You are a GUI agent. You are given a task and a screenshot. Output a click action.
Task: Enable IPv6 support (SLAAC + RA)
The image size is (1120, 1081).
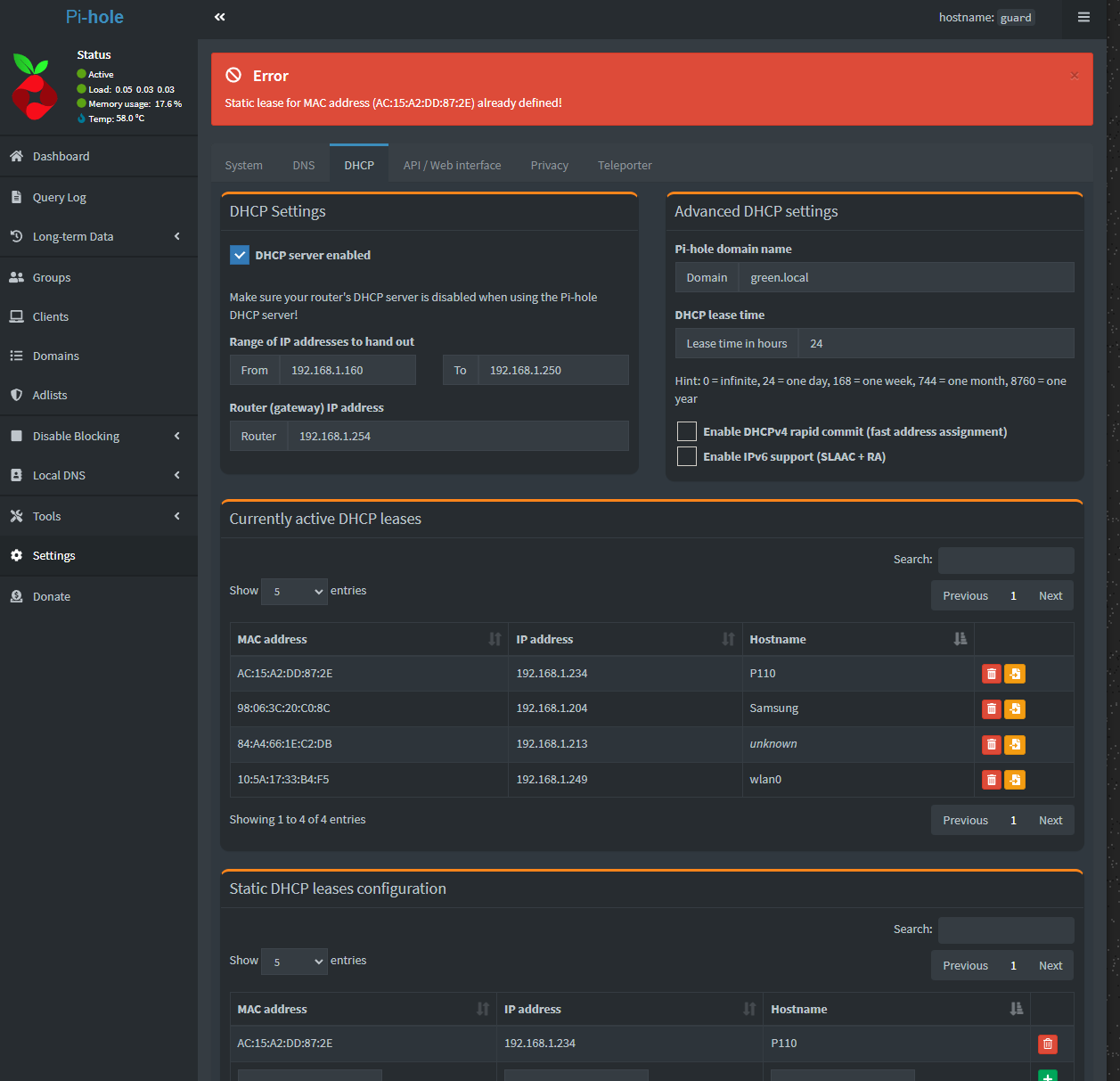687,457
